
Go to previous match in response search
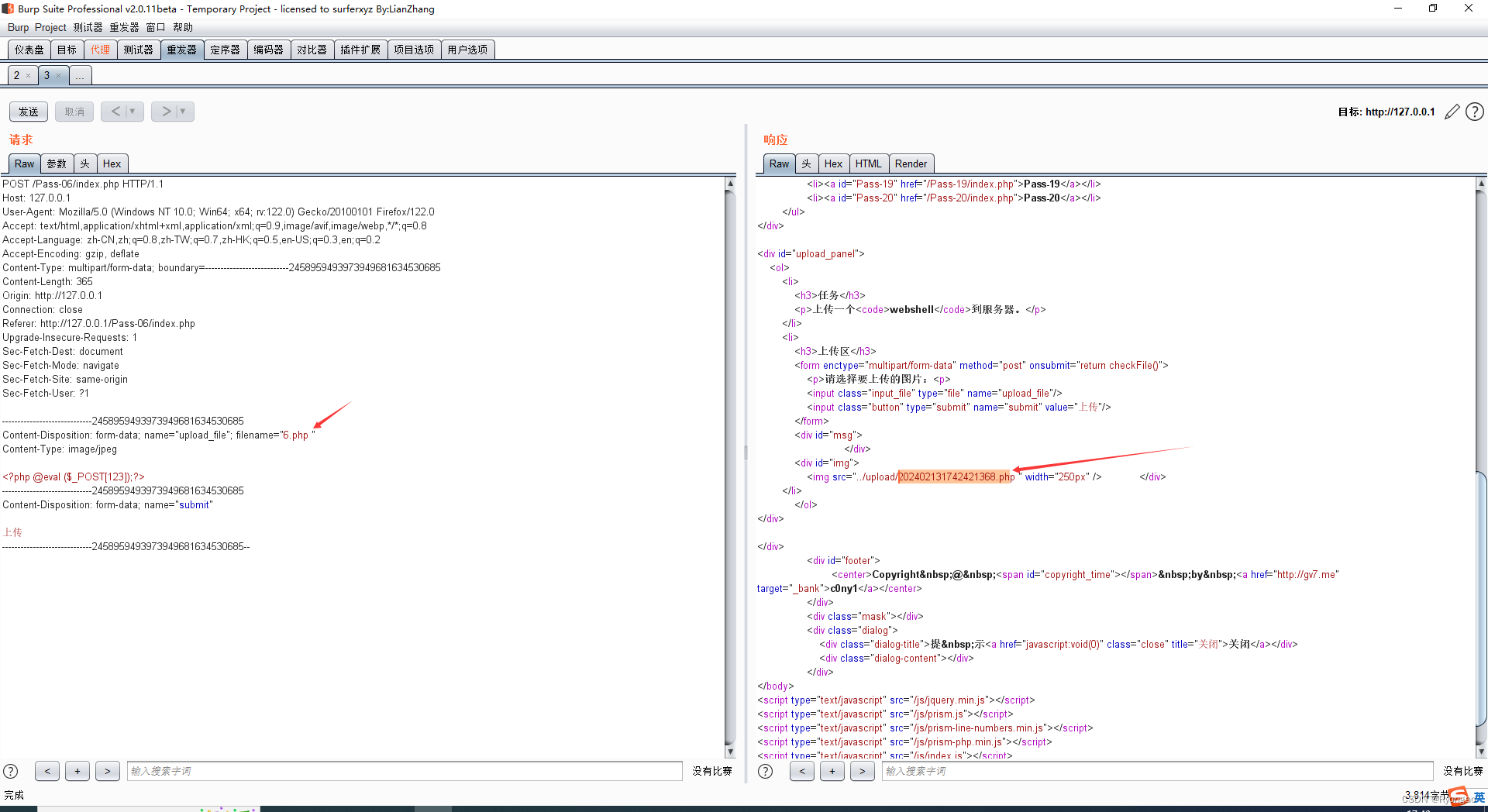point(802,771)
